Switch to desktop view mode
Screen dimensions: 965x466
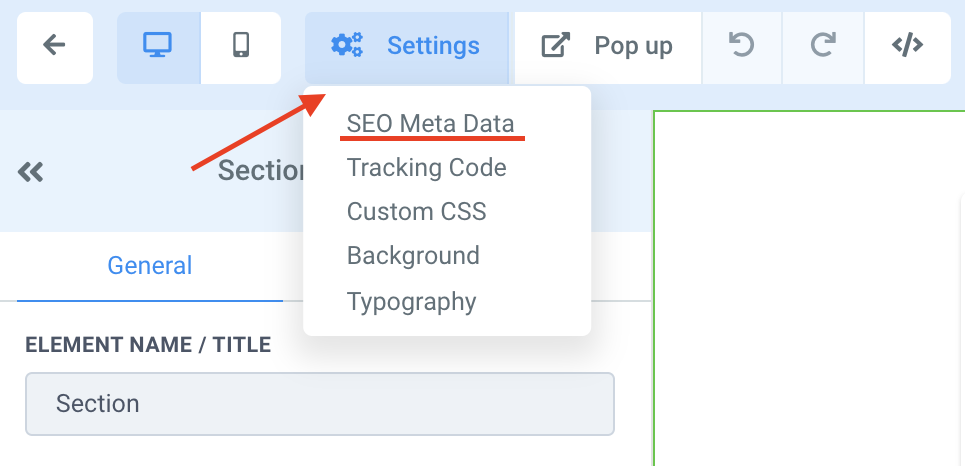click(x=158, y=47)
